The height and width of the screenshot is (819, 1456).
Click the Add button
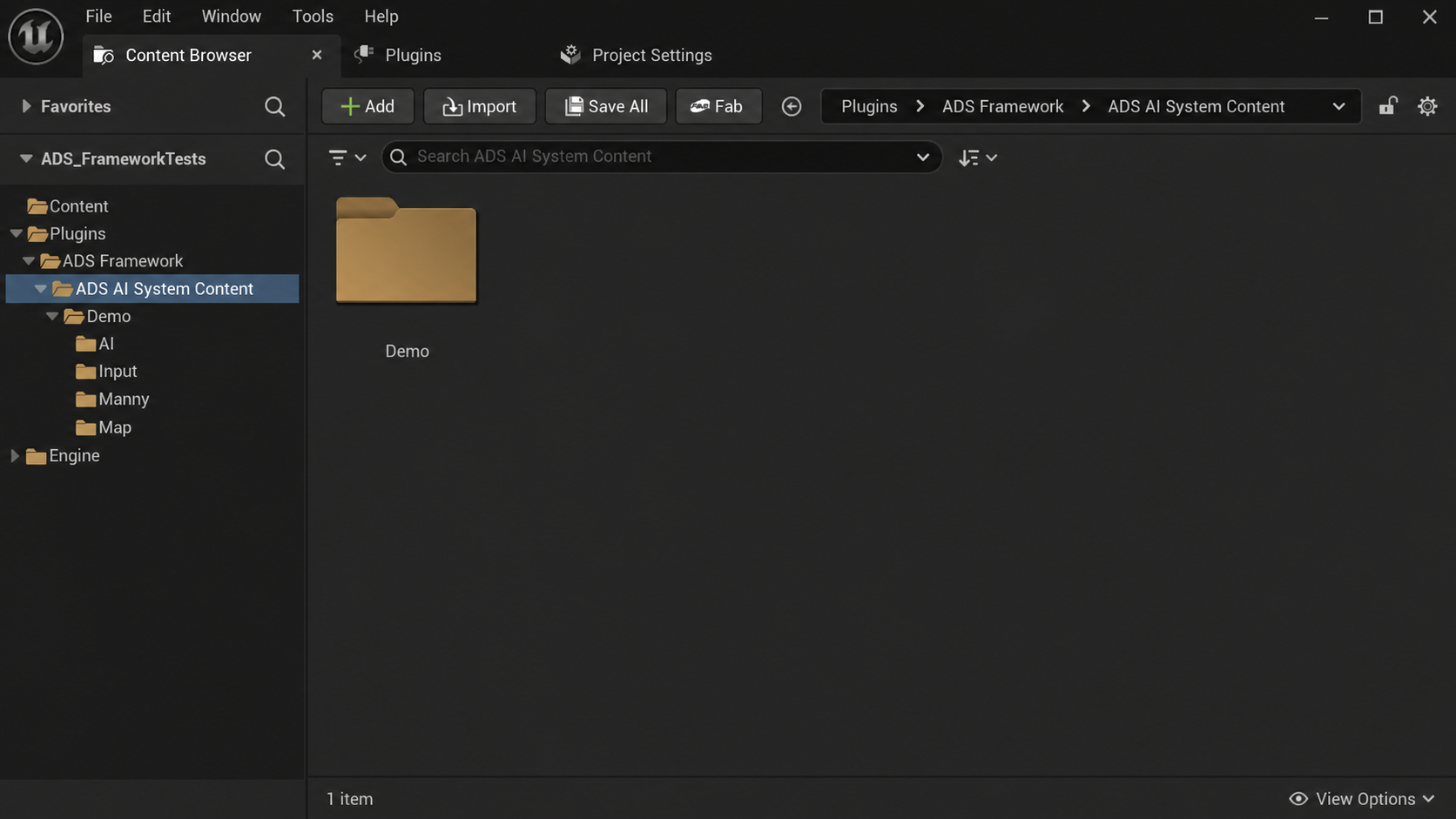tap(367, 106)
